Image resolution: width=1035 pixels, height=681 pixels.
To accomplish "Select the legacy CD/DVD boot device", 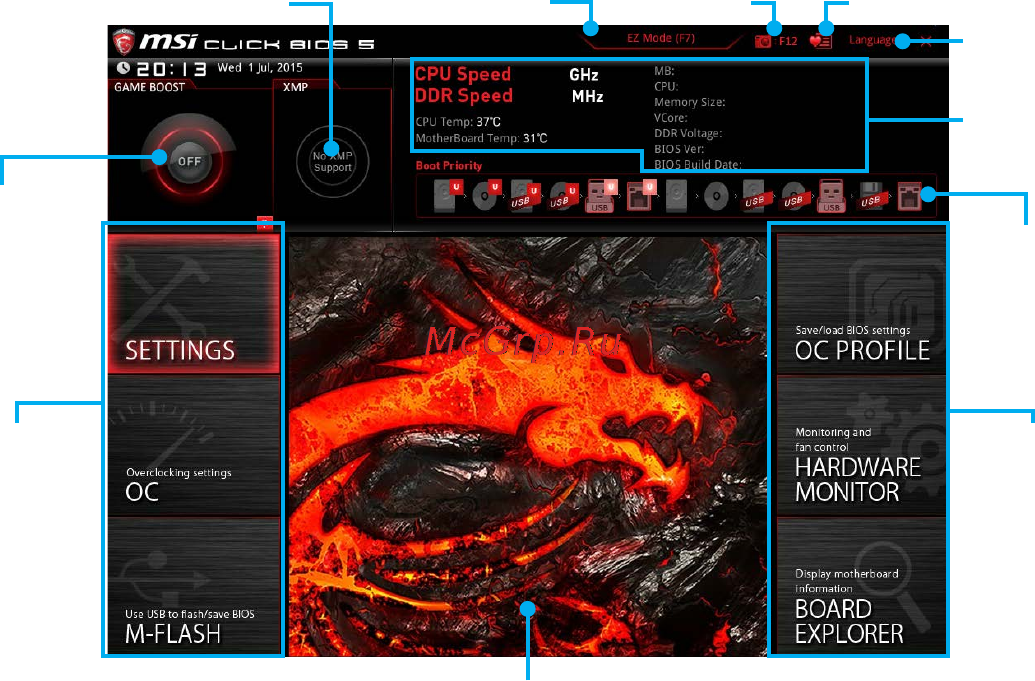I will coord(716,196).
